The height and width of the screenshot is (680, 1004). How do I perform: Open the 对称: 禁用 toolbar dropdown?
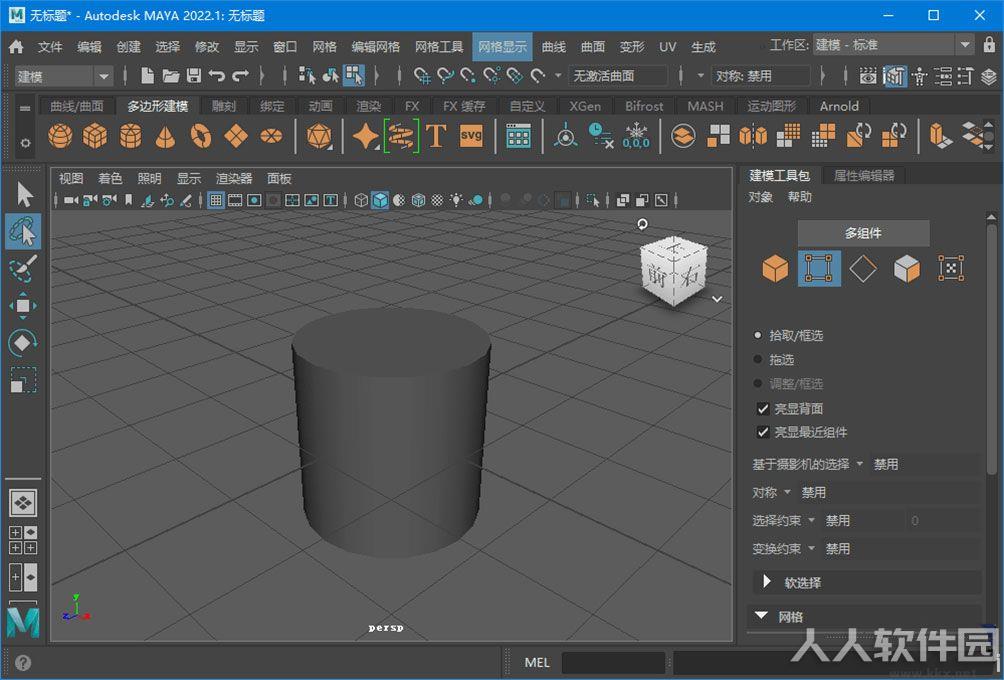(762, 76)
